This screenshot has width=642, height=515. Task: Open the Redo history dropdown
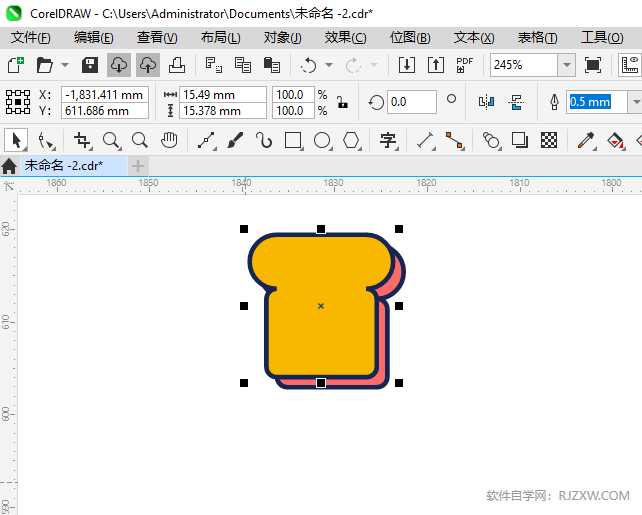pos(373,65)
